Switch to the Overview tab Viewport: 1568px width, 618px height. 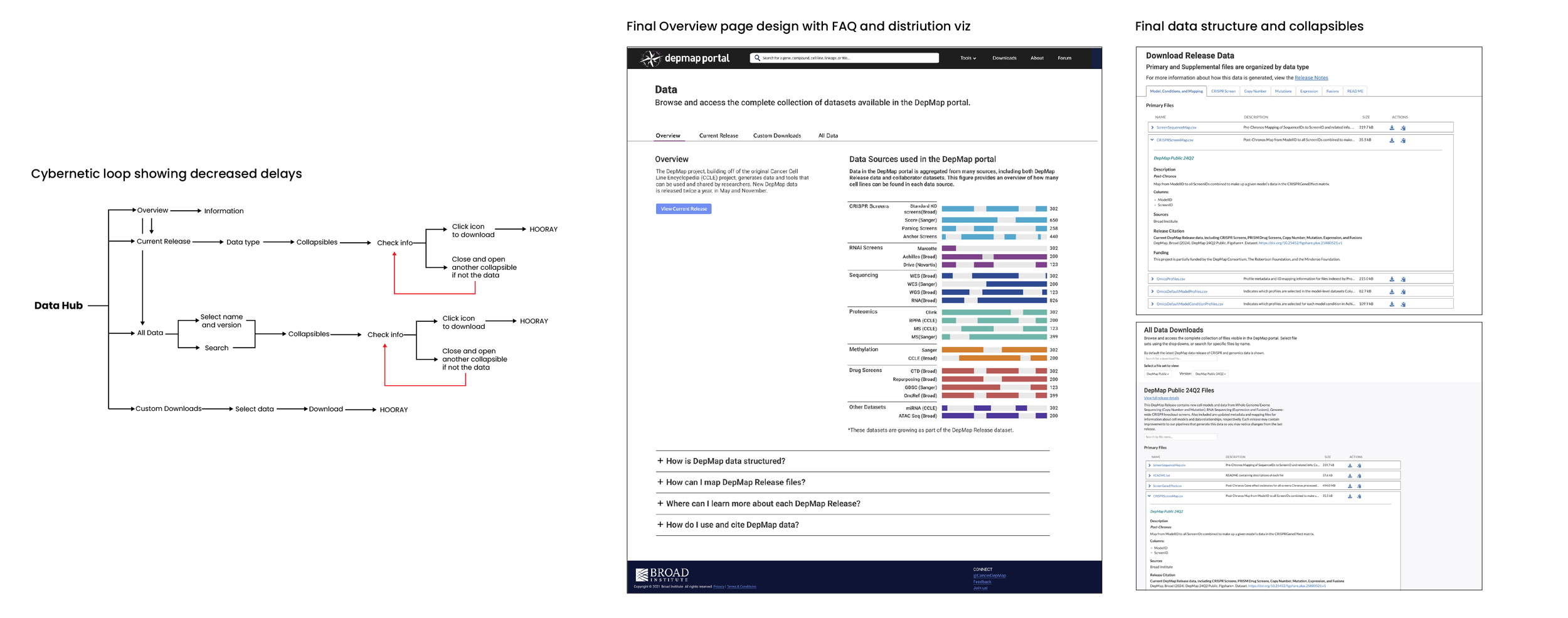coord(667,136)
